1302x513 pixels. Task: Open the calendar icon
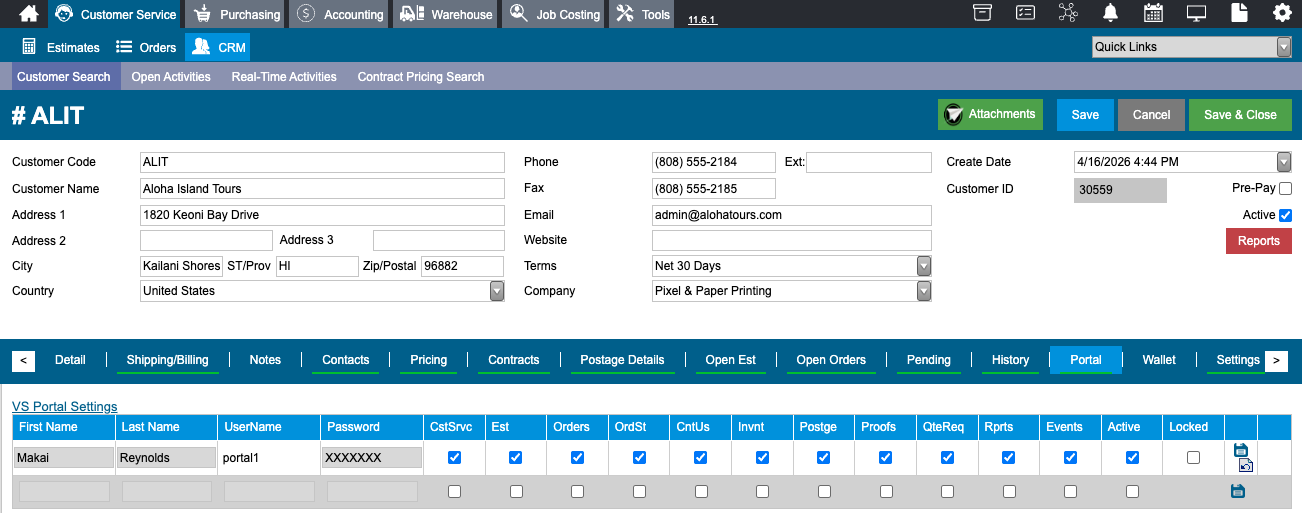[1153, 13]
